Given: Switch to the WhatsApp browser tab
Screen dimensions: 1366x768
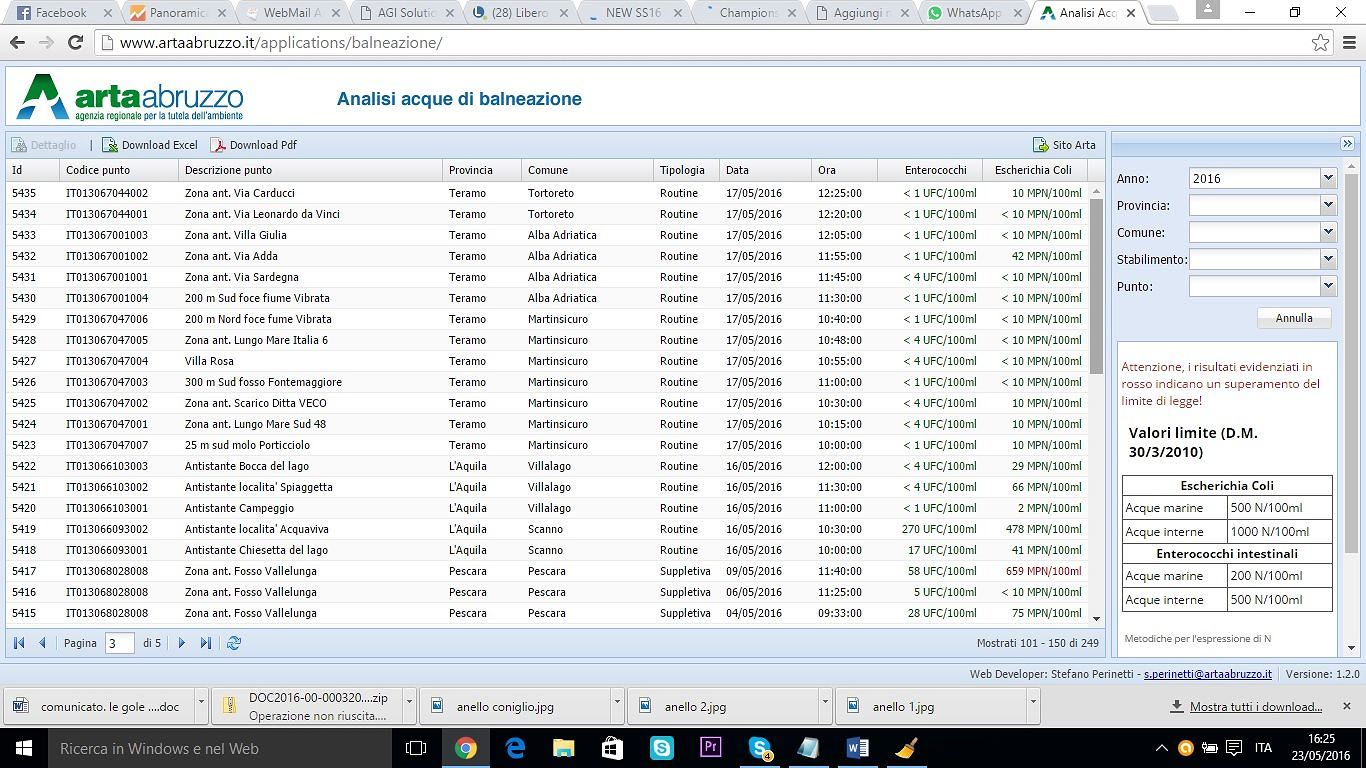Looking at the screenshot, I should [x=972, y=13].
